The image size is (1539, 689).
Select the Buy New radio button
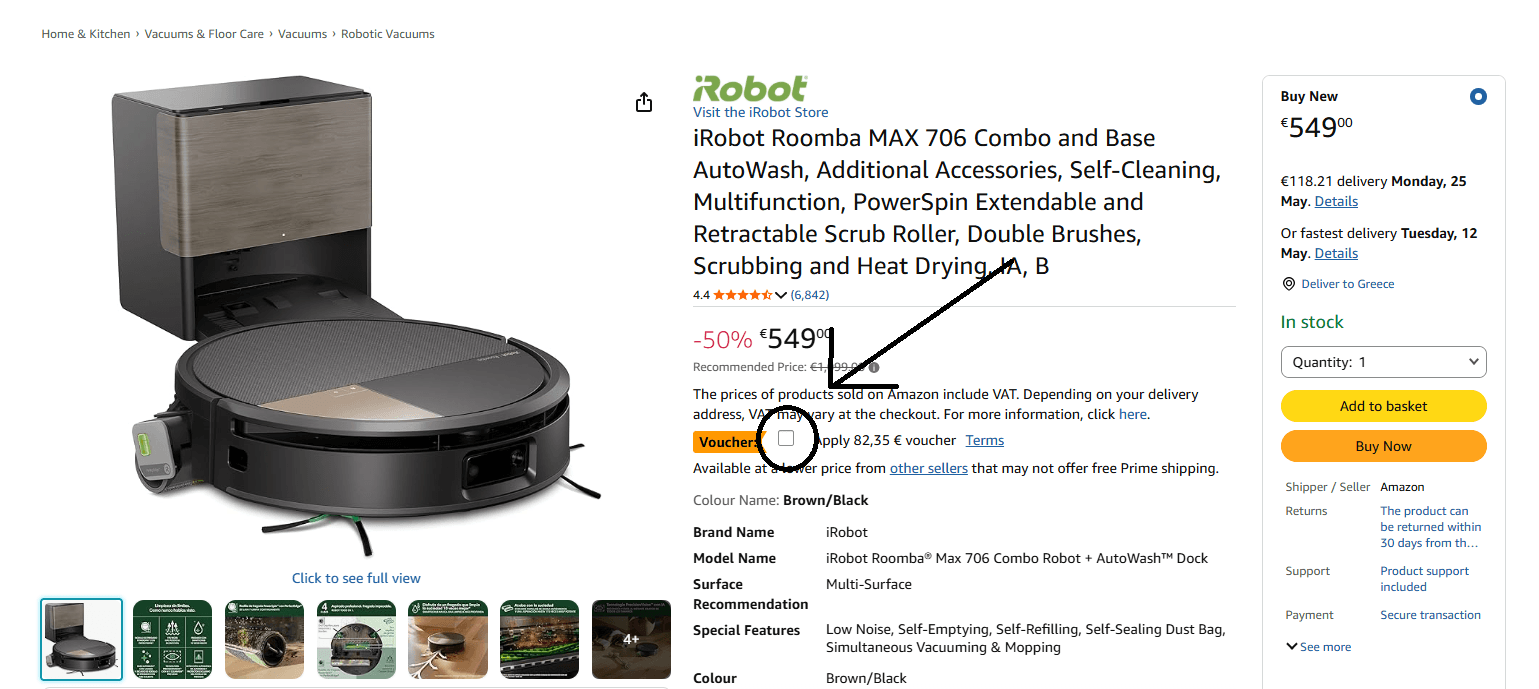click(x=1478, y=97)
